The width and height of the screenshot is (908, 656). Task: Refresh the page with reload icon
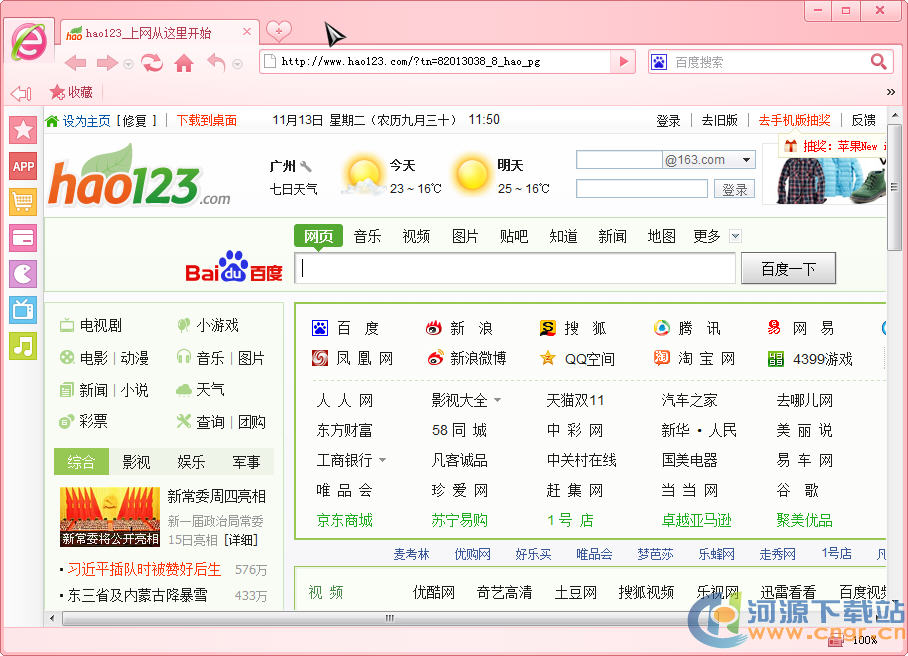[x=152, y=63]
